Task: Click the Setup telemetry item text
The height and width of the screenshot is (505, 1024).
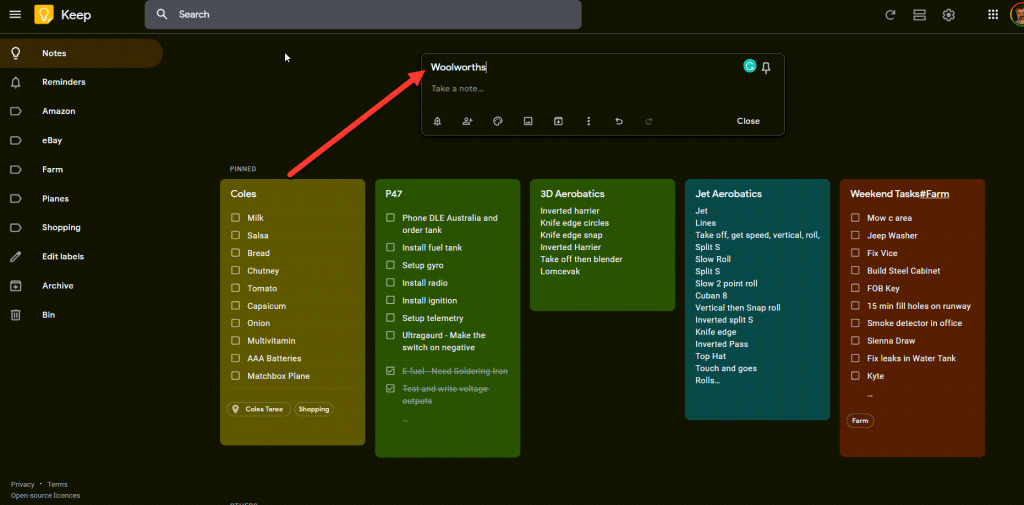Action: point(433,318)
